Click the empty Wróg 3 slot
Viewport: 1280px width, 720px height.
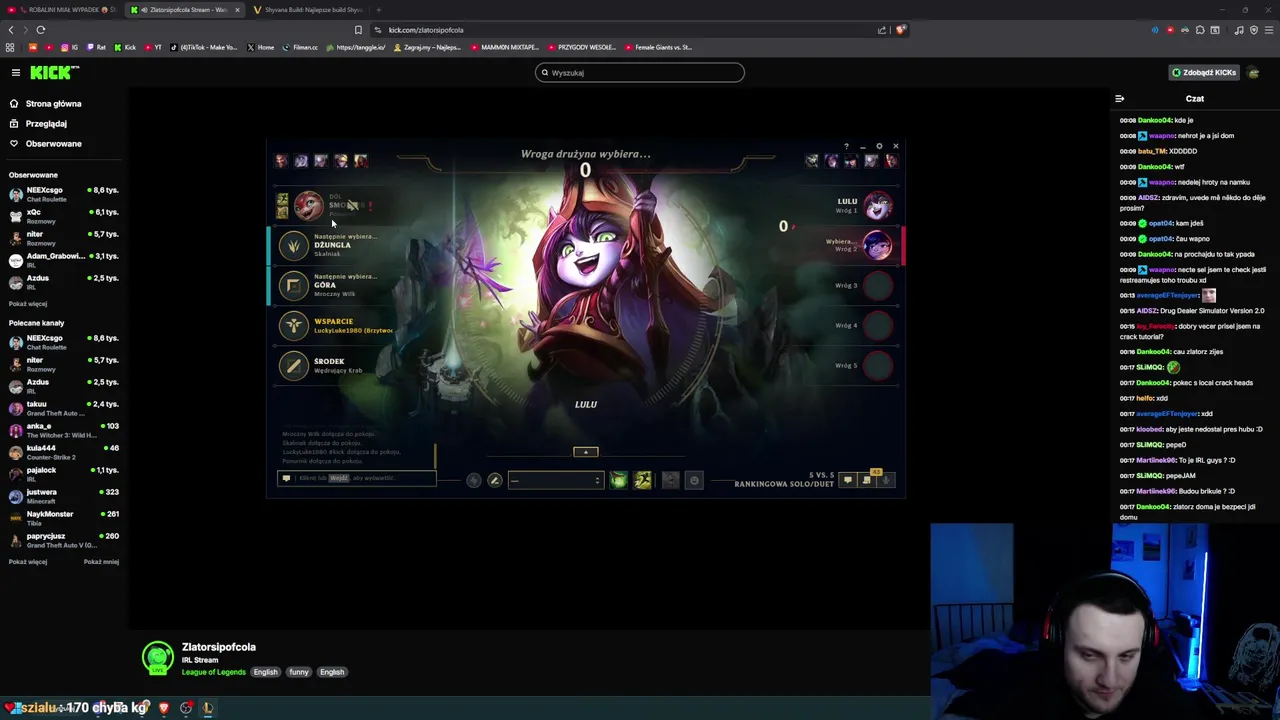pyautogui.click(x=877, y=286)
